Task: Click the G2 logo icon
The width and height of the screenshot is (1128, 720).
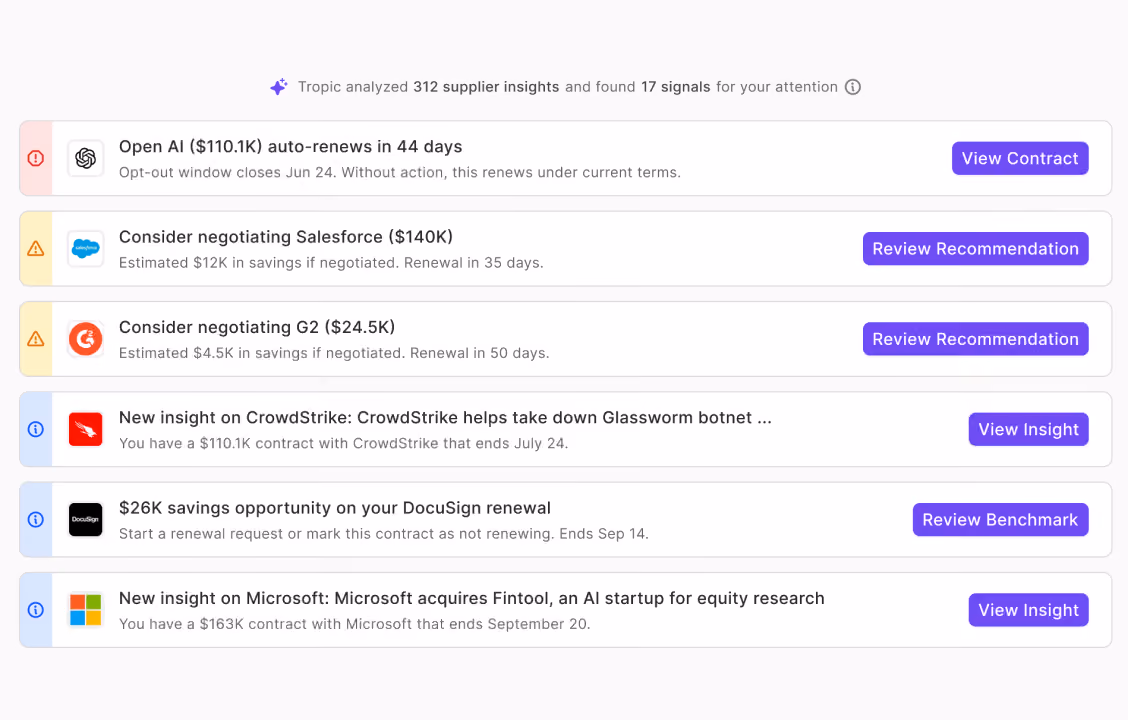Action: (x=86, y=339)
